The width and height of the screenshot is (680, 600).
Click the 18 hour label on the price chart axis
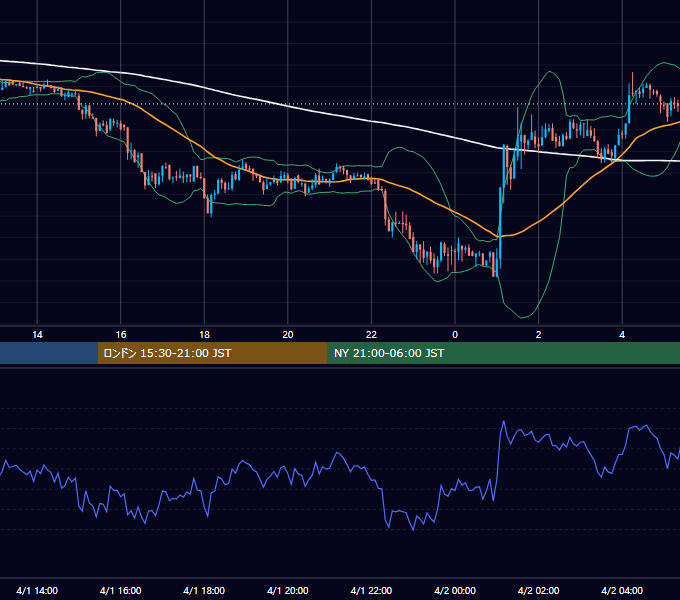pyautogui.click(x=204, y=335)
